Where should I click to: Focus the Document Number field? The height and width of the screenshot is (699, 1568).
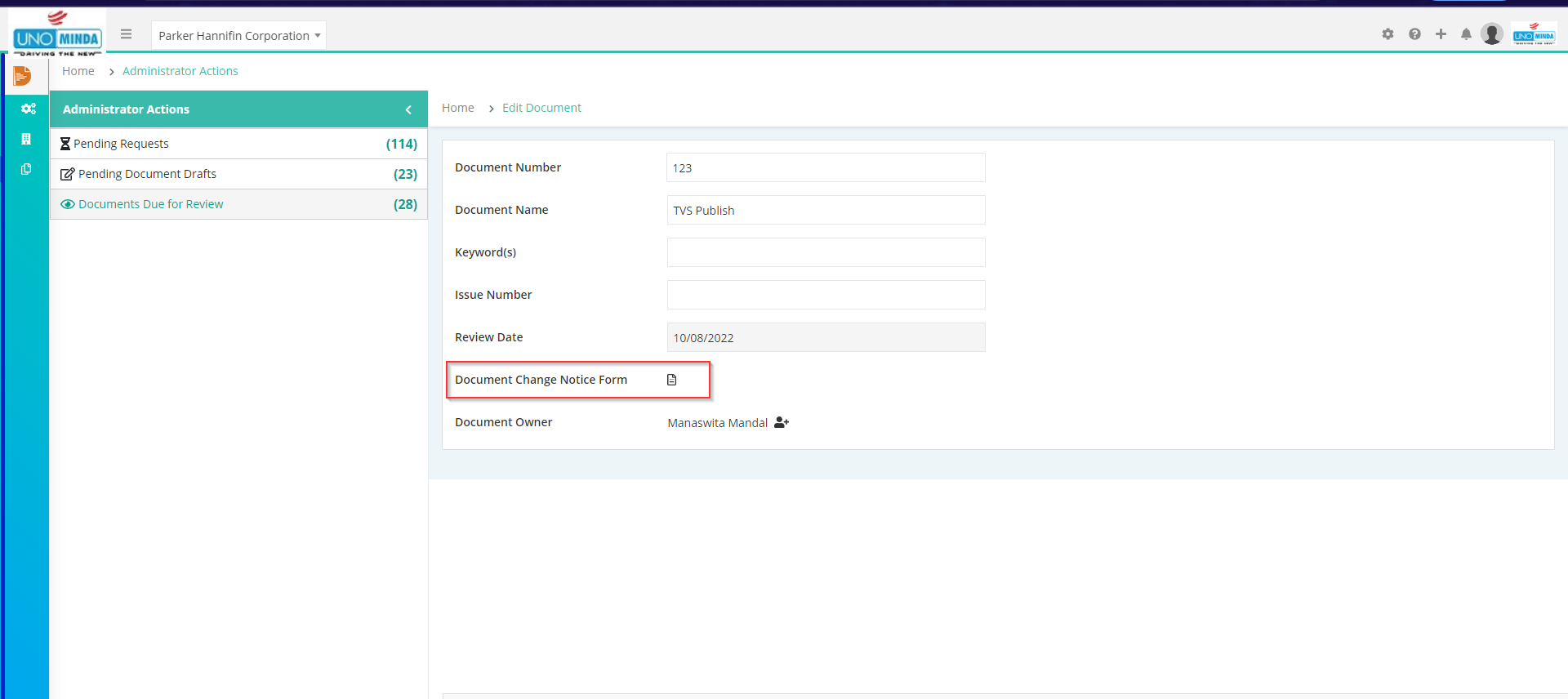[x=826, y=167]
